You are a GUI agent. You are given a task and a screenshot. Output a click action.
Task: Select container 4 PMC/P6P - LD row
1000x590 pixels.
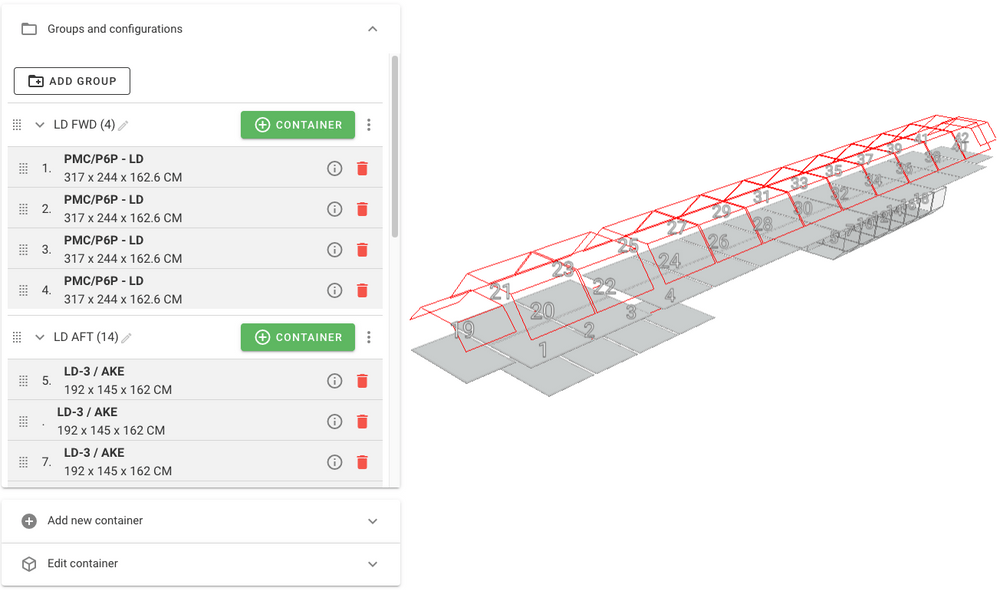180,290
